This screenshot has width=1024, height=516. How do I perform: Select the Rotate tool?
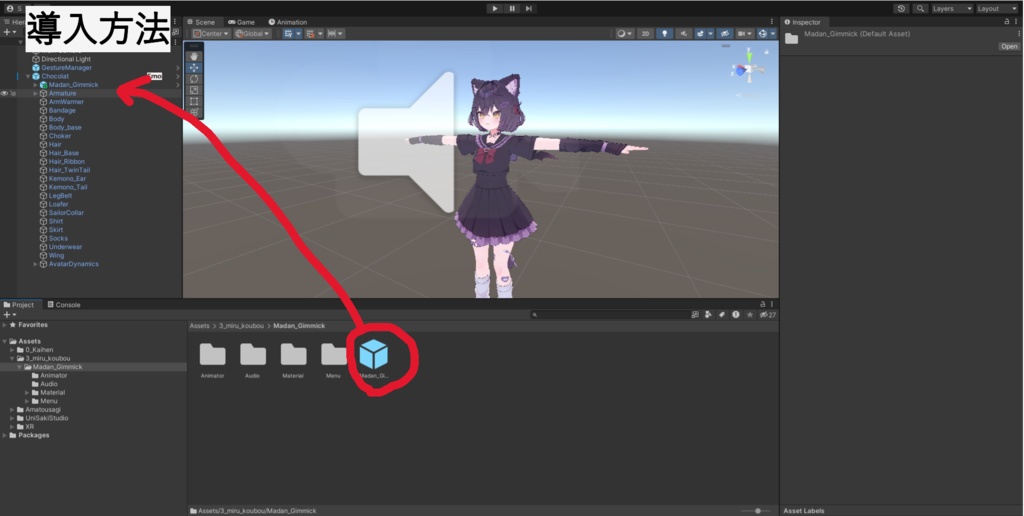tap(194, 79)
